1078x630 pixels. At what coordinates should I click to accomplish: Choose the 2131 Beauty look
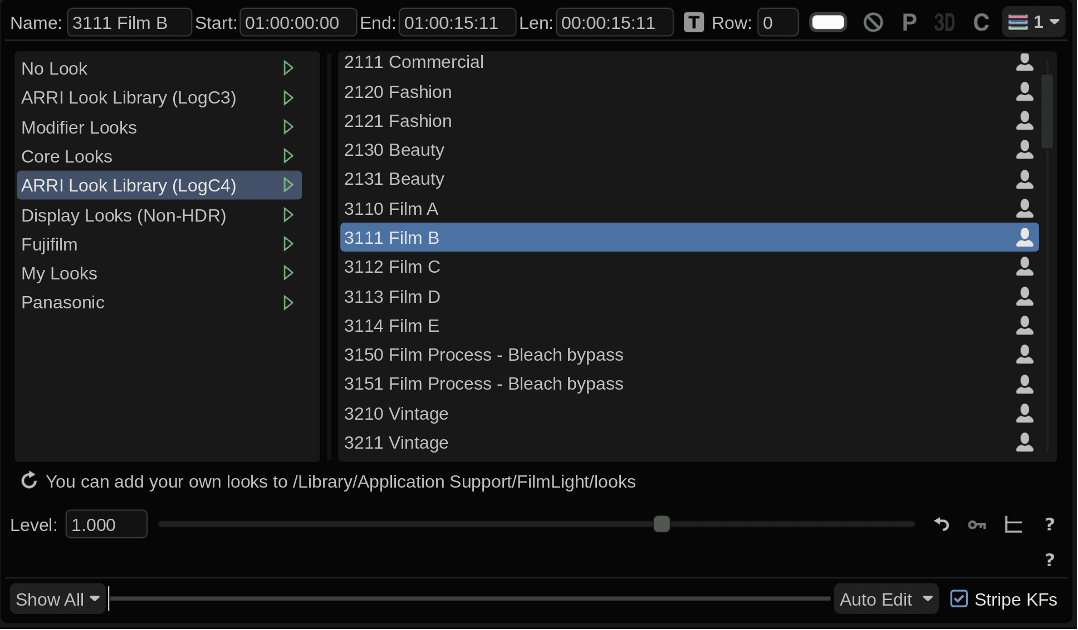pos(689,179)
